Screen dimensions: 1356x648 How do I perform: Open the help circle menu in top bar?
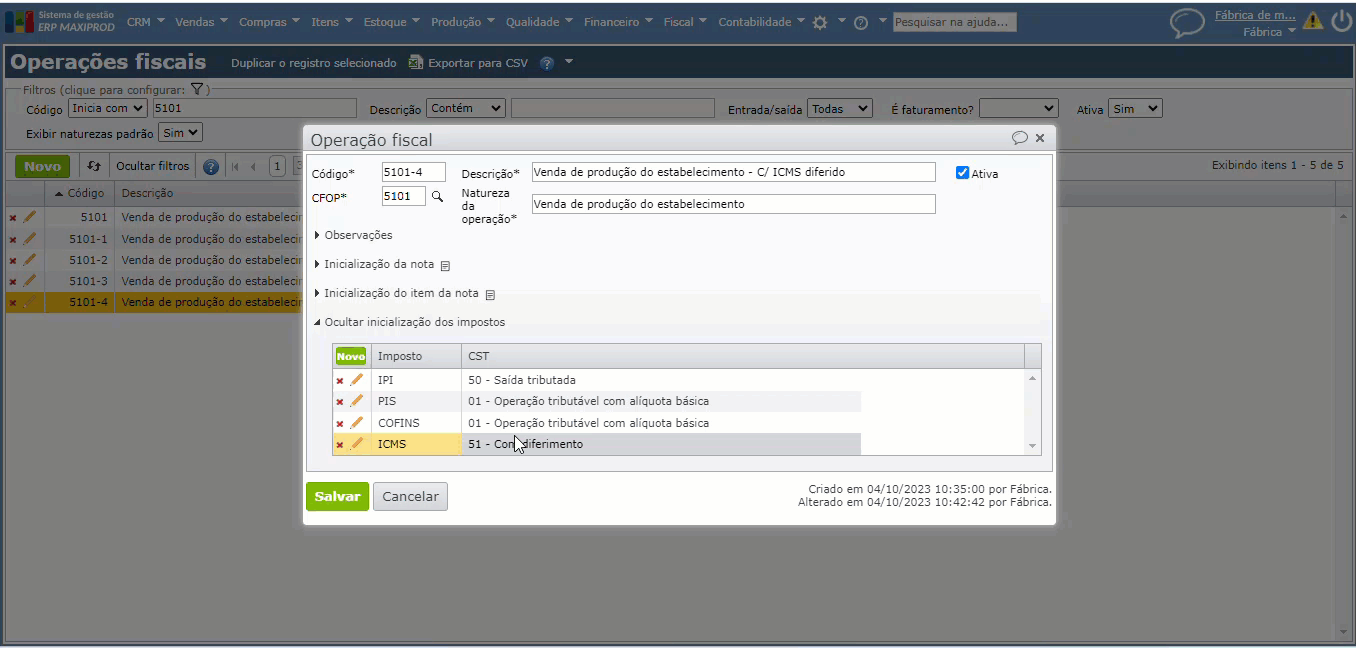pos(860,22)
